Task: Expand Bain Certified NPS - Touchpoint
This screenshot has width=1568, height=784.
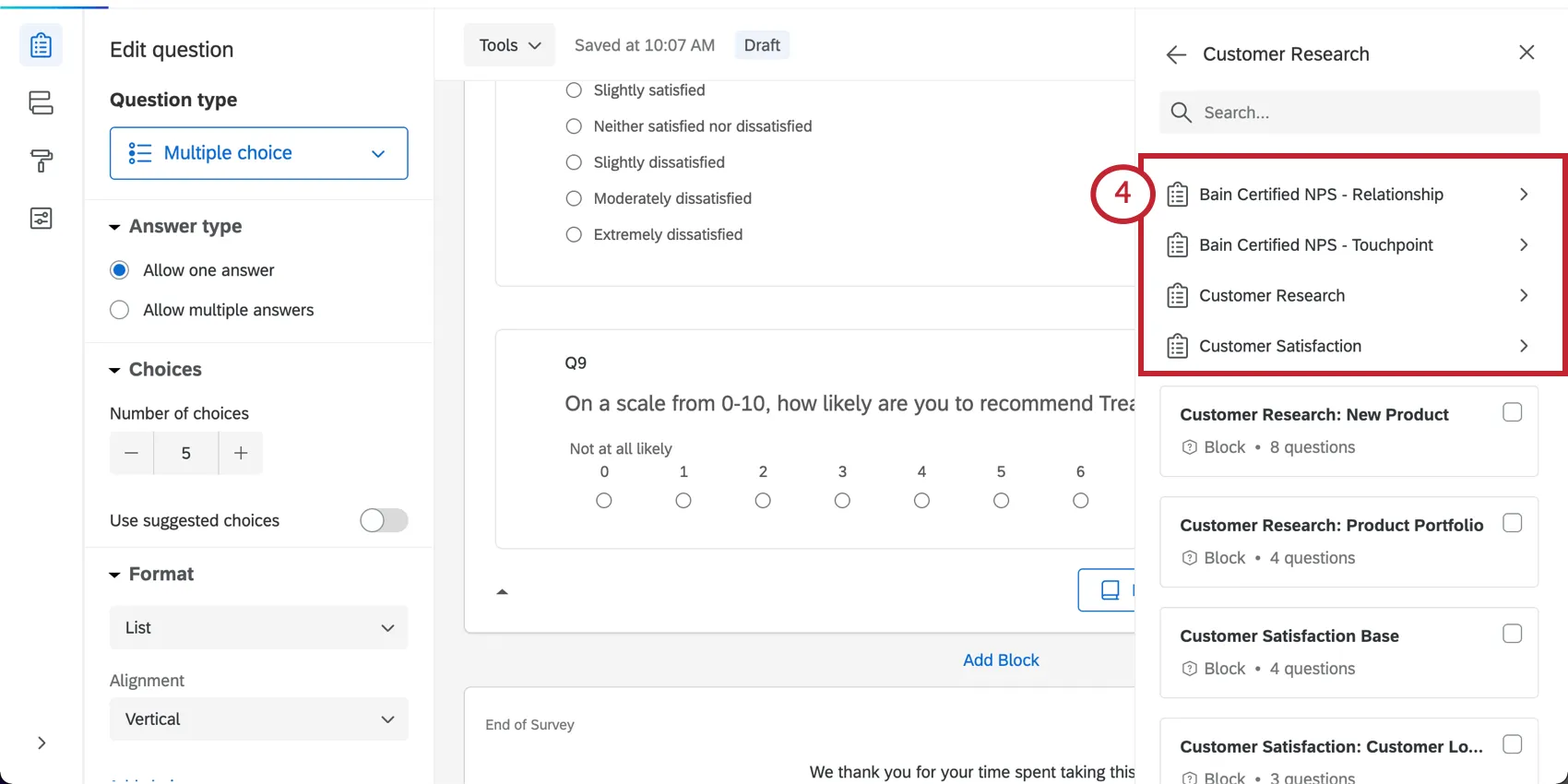Action: 1523,245
